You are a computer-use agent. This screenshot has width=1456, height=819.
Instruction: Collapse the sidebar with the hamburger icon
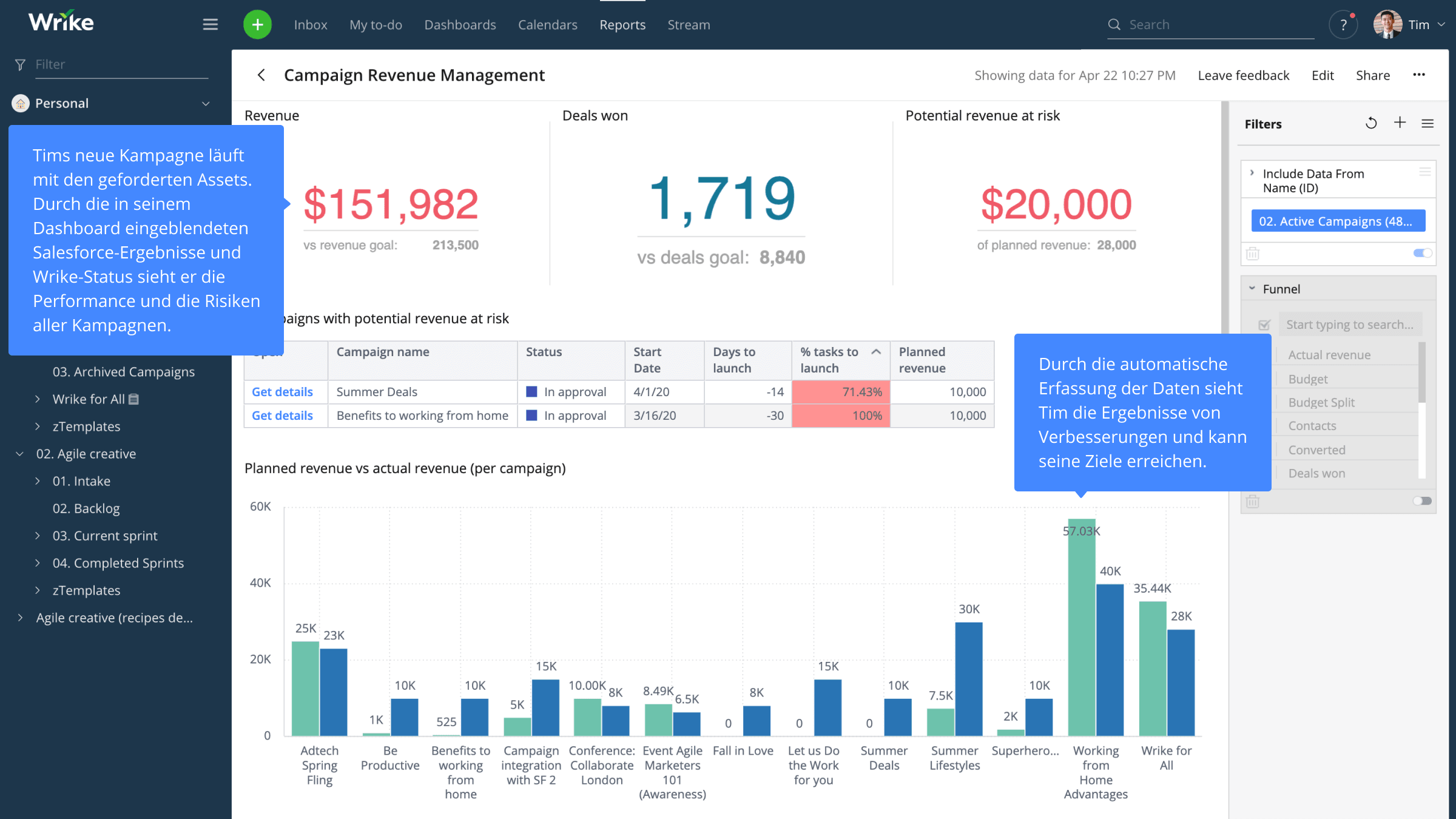click(210, 24)
